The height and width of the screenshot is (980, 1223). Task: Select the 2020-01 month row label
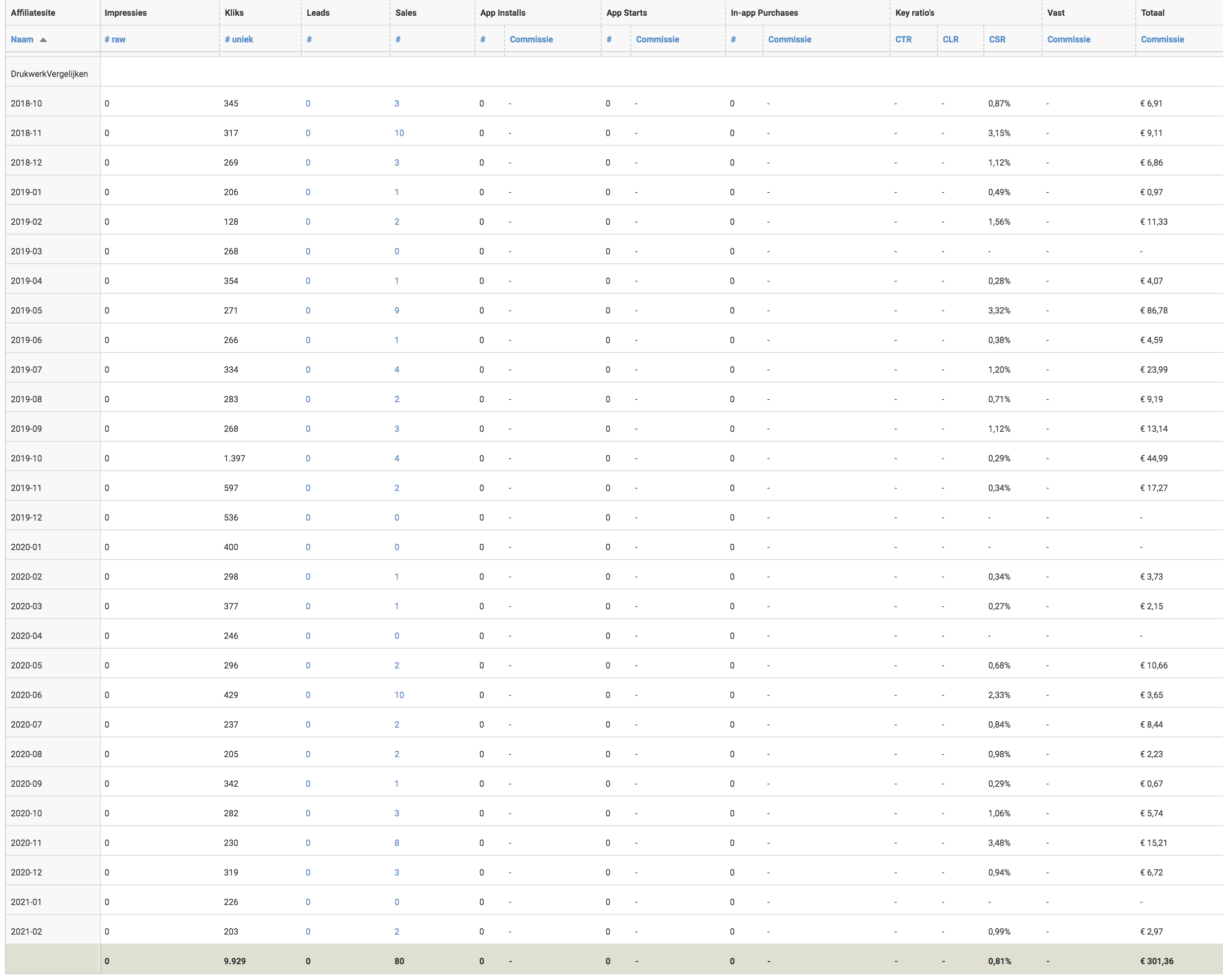pos(26,547)
